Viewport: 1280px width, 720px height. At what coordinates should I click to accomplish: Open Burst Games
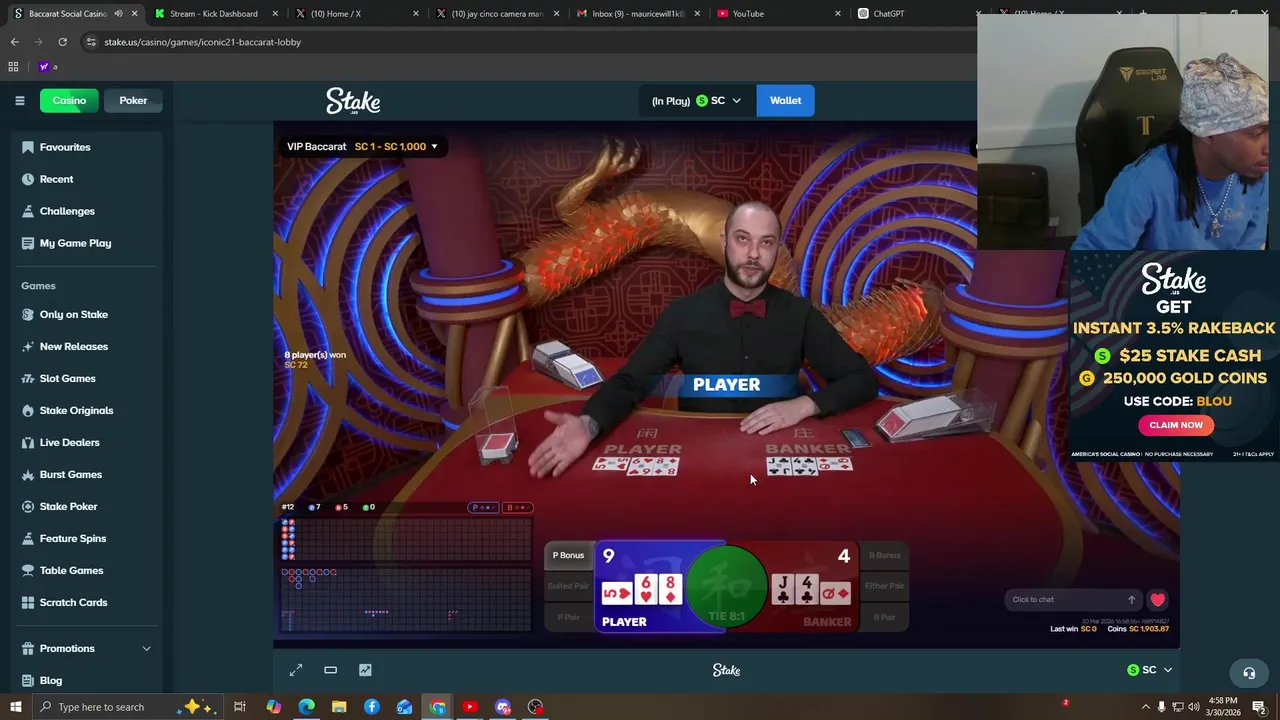pos(70,474)
